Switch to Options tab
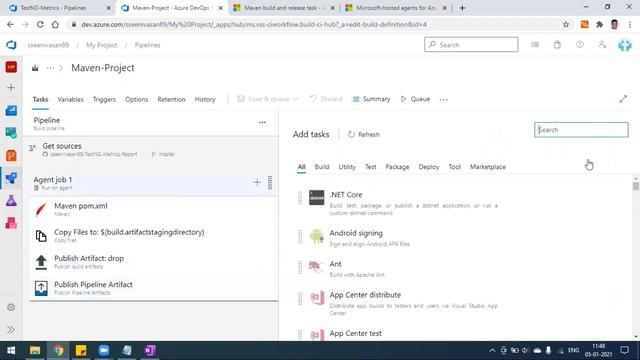 pyautogui.click(x=136, y=99)
